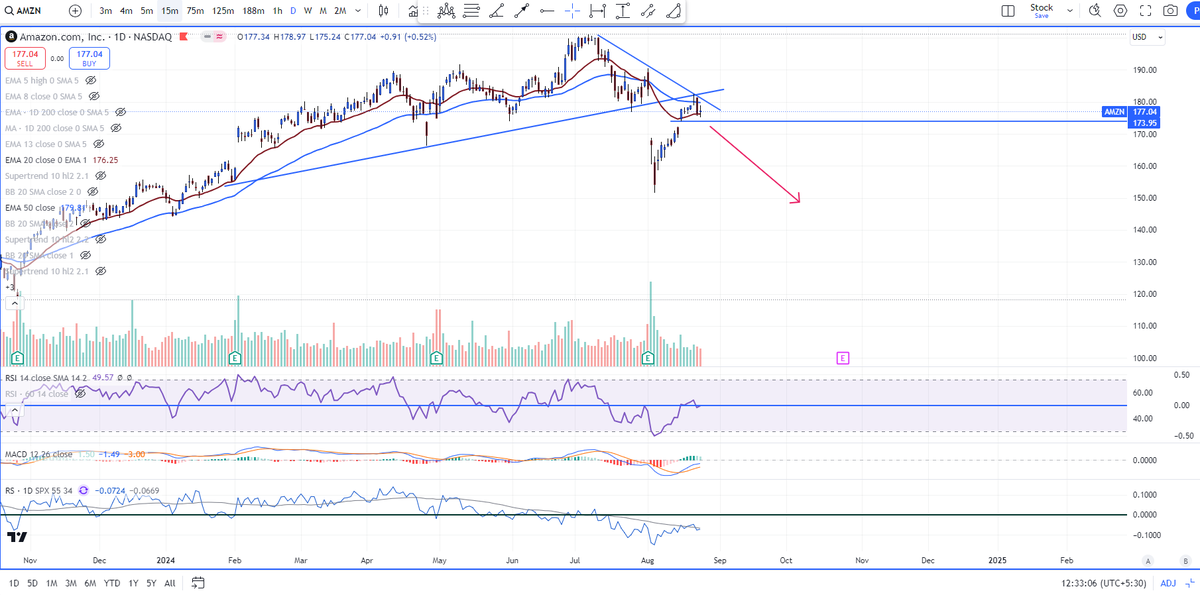1200x595 pixels.
Task: Open chart settings hexagon icon
Action: coord(1120,10)
